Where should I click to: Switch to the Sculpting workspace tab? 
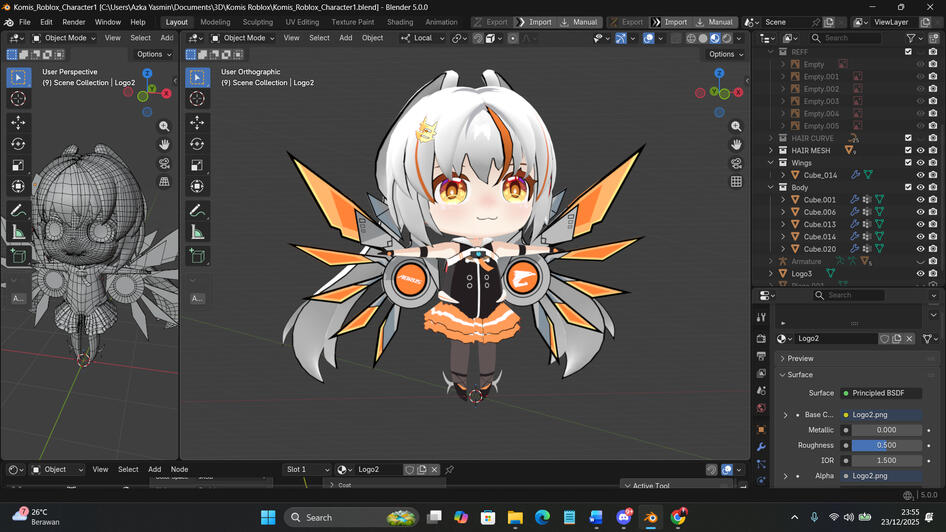point(258,22)
